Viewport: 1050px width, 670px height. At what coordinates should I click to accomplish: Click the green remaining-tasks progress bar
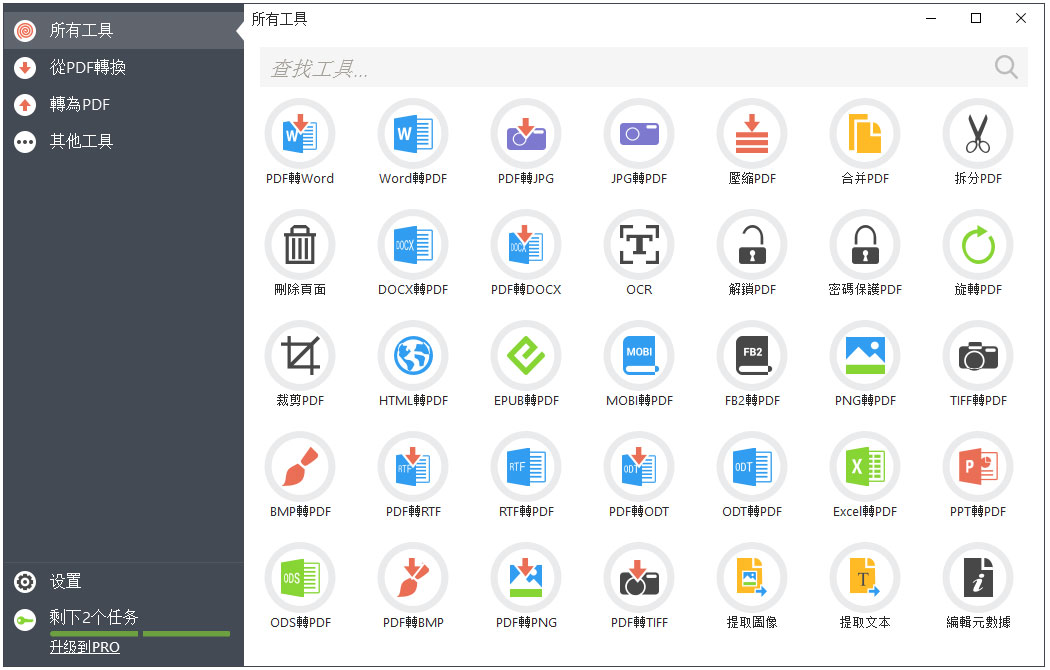click(x=140, y=633)
